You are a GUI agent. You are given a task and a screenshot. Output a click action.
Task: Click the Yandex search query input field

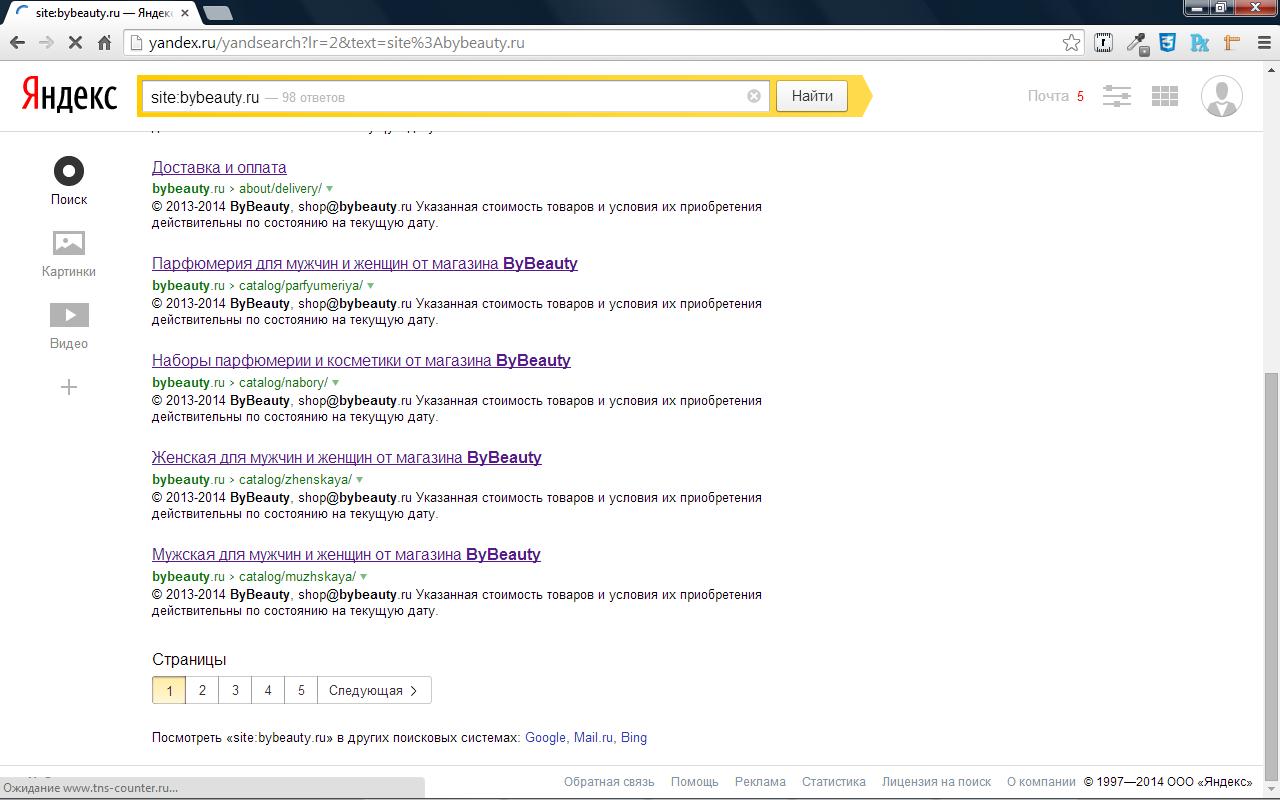445,96
